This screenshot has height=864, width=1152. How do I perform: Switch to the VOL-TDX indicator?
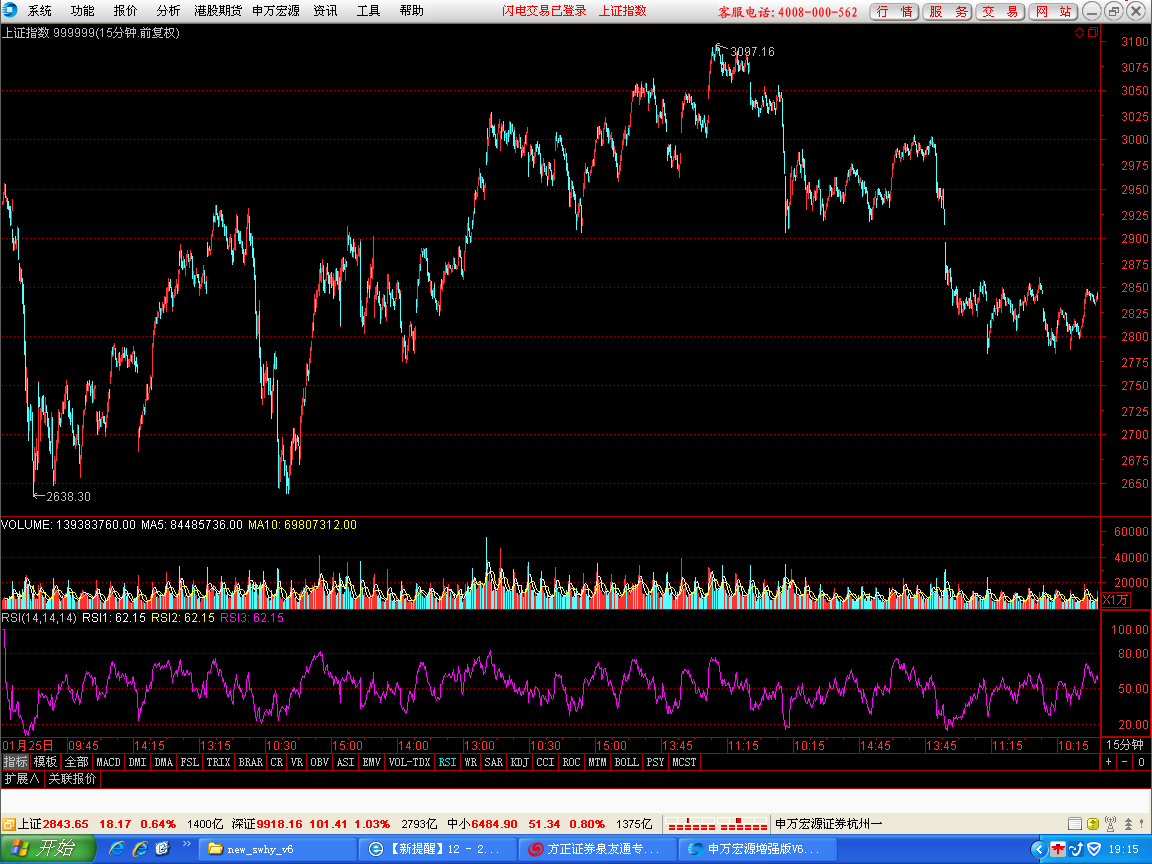pos(409,762)
